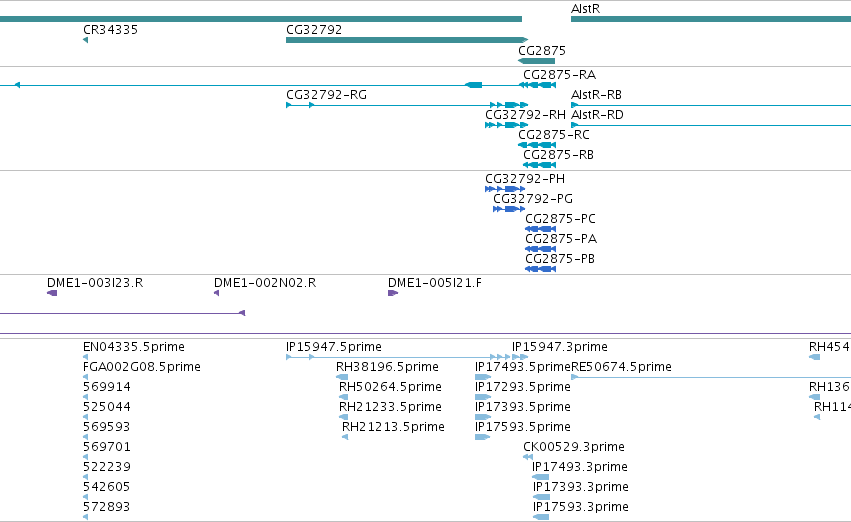Select the DME1-005I21.F feature marker

[x=393, y=293]
